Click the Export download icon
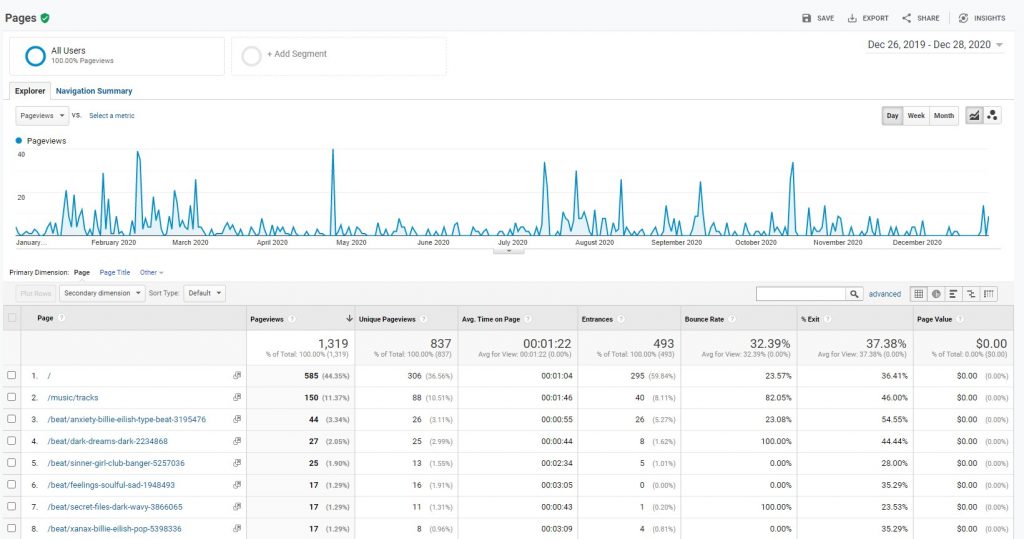 click(x=852, y=18)
